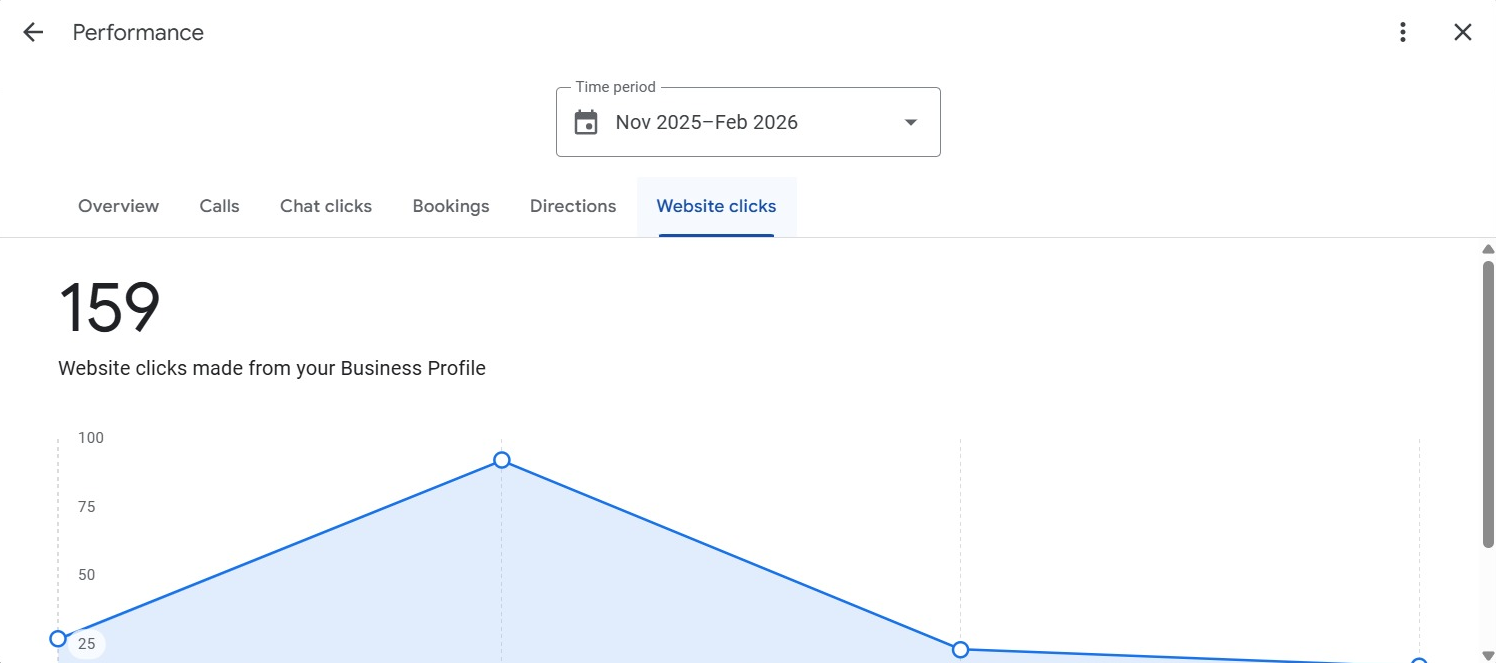Click the first data point on the chart line
The height and width of the screenshot is (663, 1496).
(x=58, y=639)
